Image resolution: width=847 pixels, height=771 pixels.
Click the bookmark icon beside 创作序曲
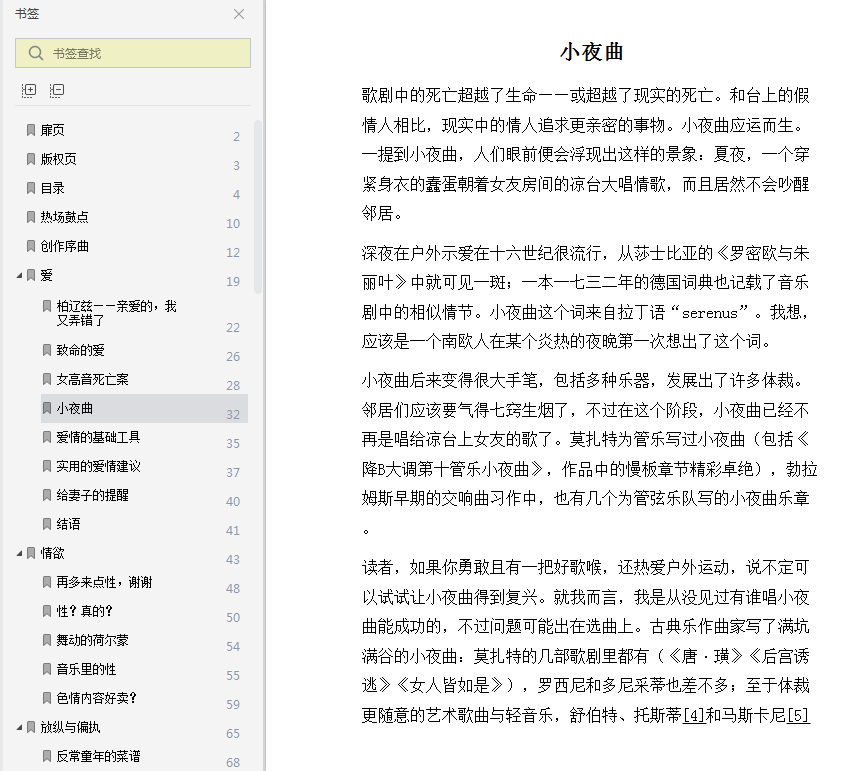coord(31,246)
